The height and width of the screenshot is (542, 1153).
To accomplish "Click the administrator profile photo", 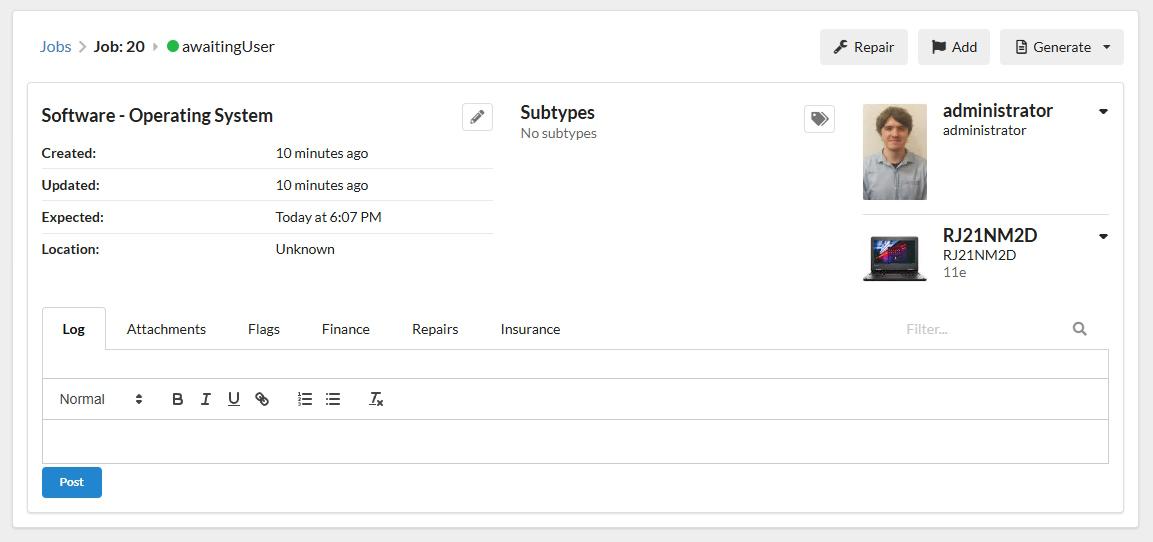I will click(x=894, y=152).
